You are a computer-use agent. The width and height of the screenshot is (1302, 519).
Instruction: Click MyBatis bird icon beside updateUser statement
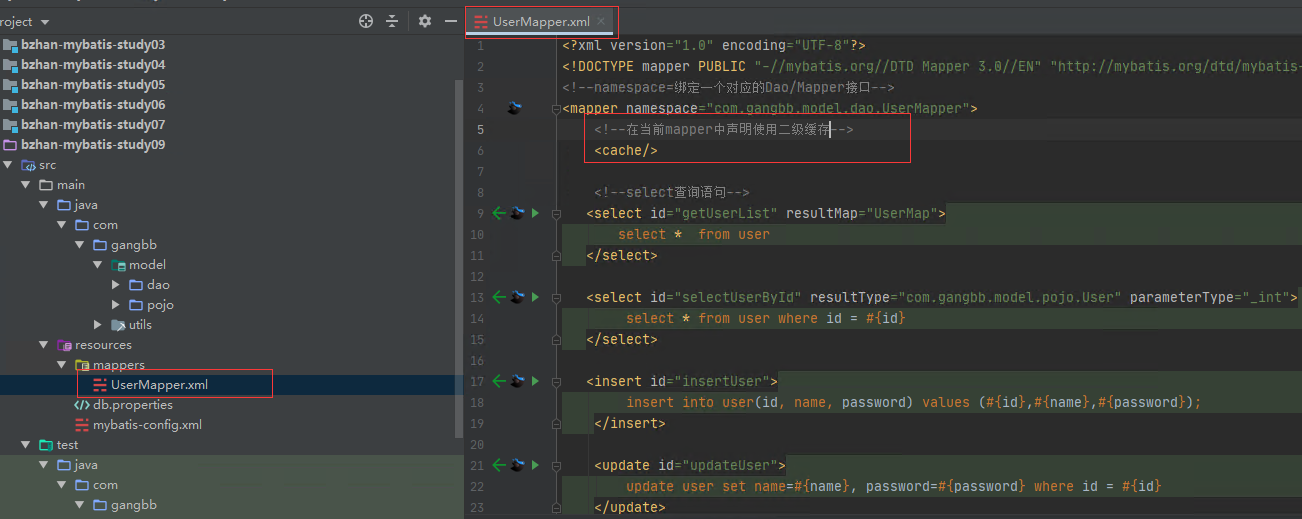[517, 465]
